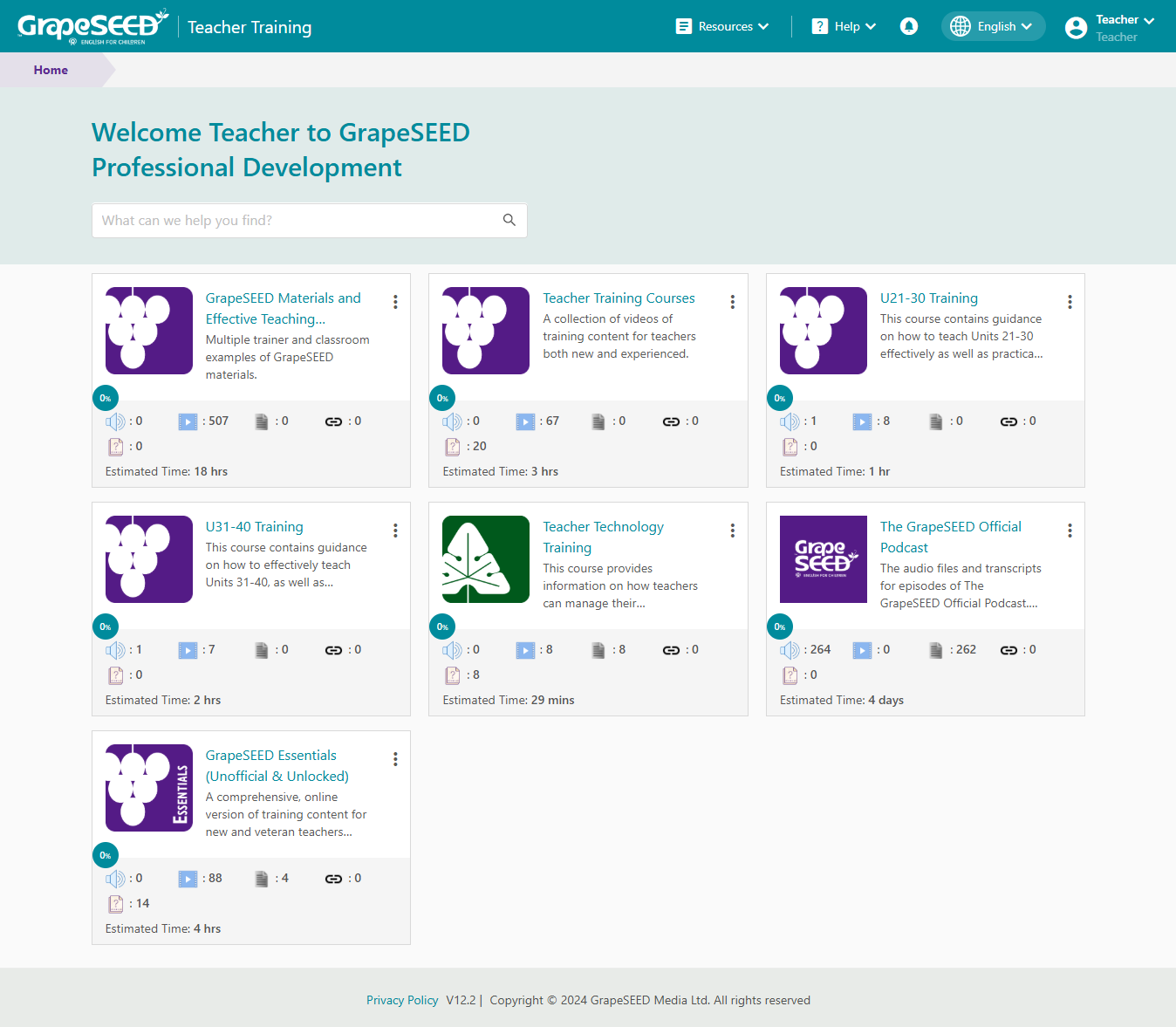
Task: Click 0% progress badge on Podcast card
Action: (x=780, y=626)
